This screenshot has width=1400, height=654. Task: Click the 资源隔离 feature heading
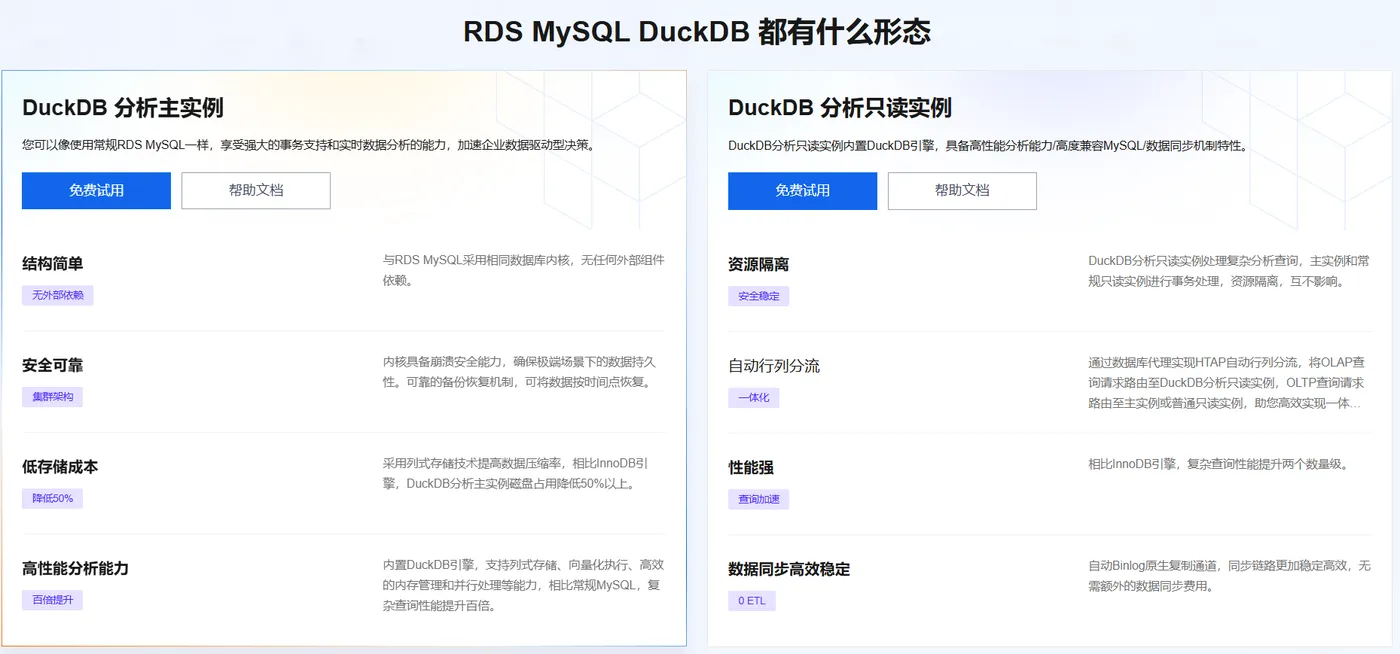coord(759,265)
